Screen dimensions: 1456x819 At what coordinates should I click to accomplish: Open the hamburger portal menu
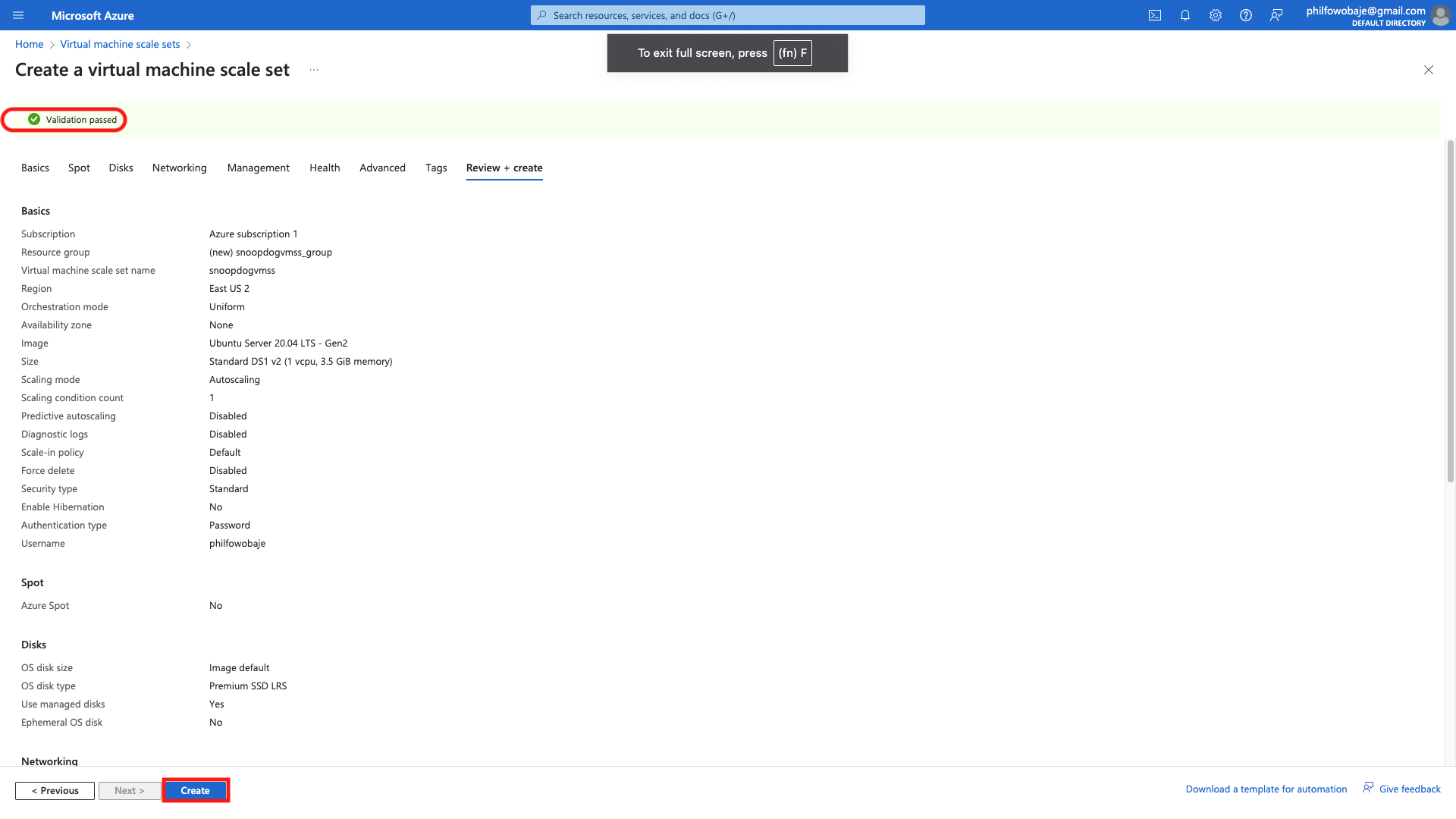click(x=18, y=15)
